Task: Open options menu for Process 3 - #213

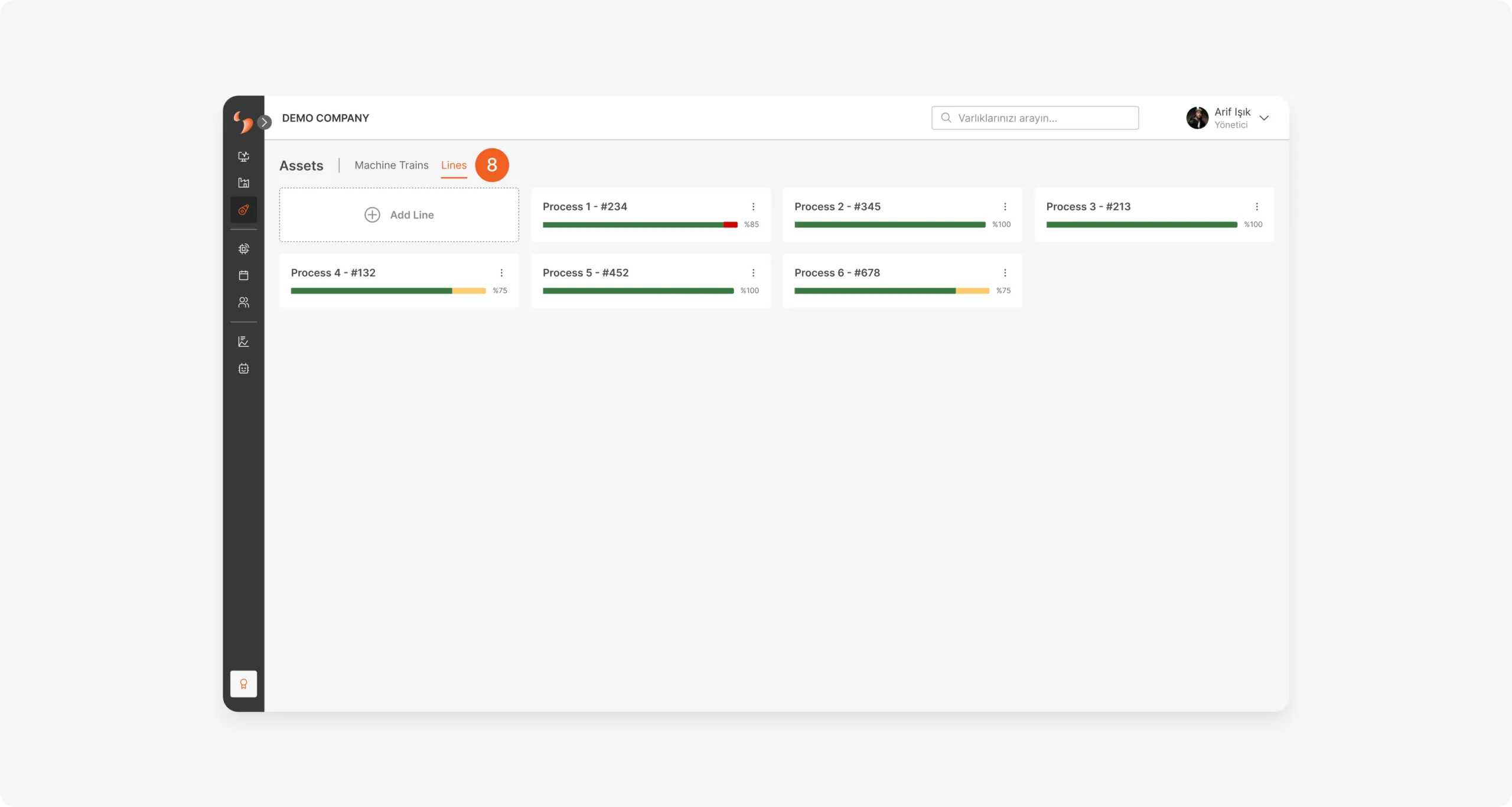Action: pos(1257,207)
